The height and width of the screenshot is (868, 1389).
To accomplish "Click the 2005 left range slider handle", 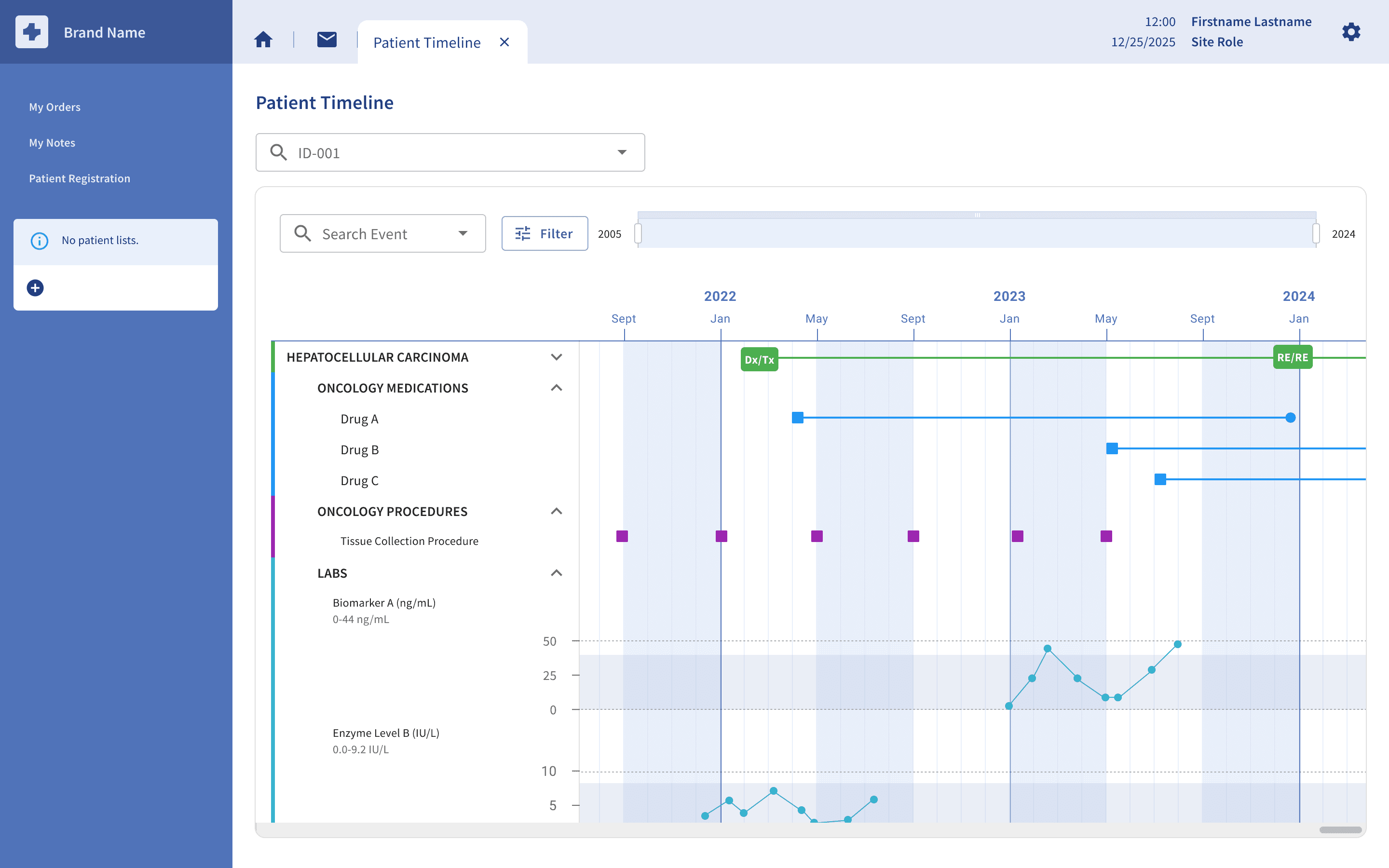I will point(638,234).
